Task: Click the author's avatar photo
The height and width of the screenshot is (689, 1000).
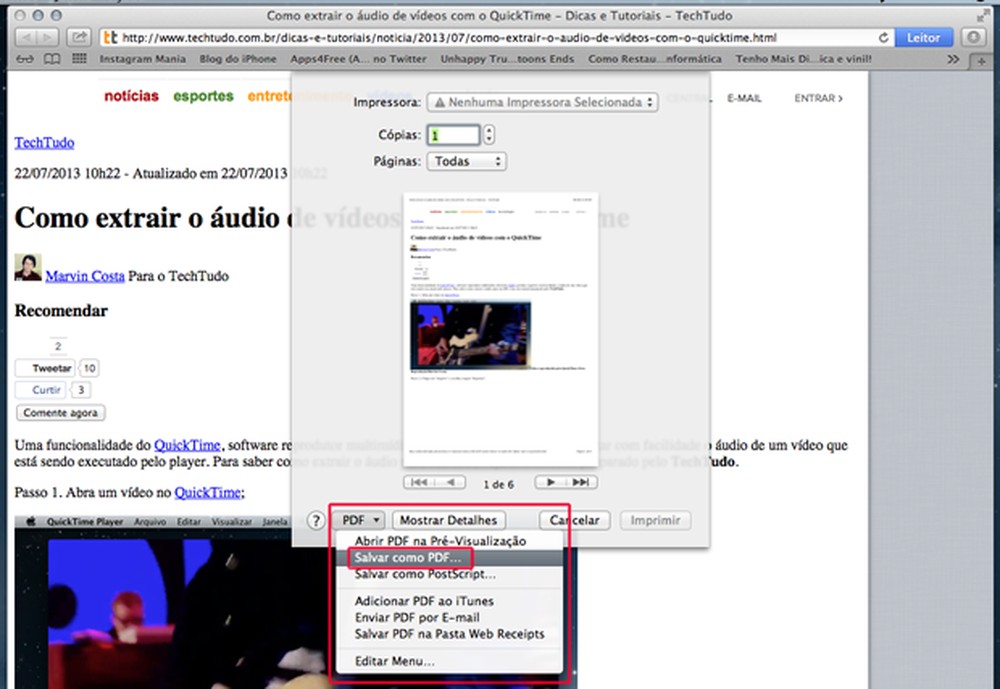Action: tap(28, 267)
